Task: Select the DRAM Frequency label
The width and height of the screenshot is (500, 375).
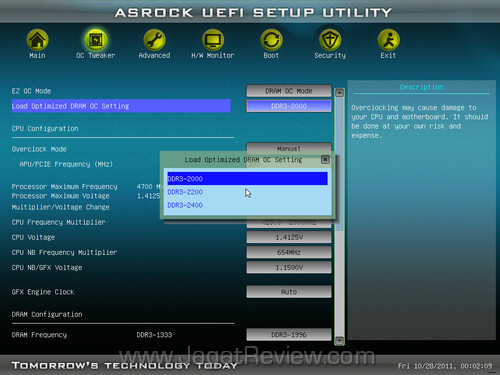Action: 39,335
